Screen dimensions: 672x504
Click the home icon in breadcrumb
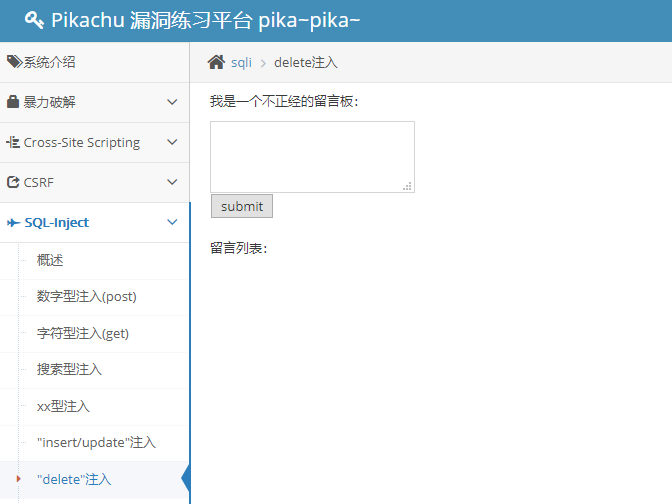pyautogui.click(x=216, y=62)
